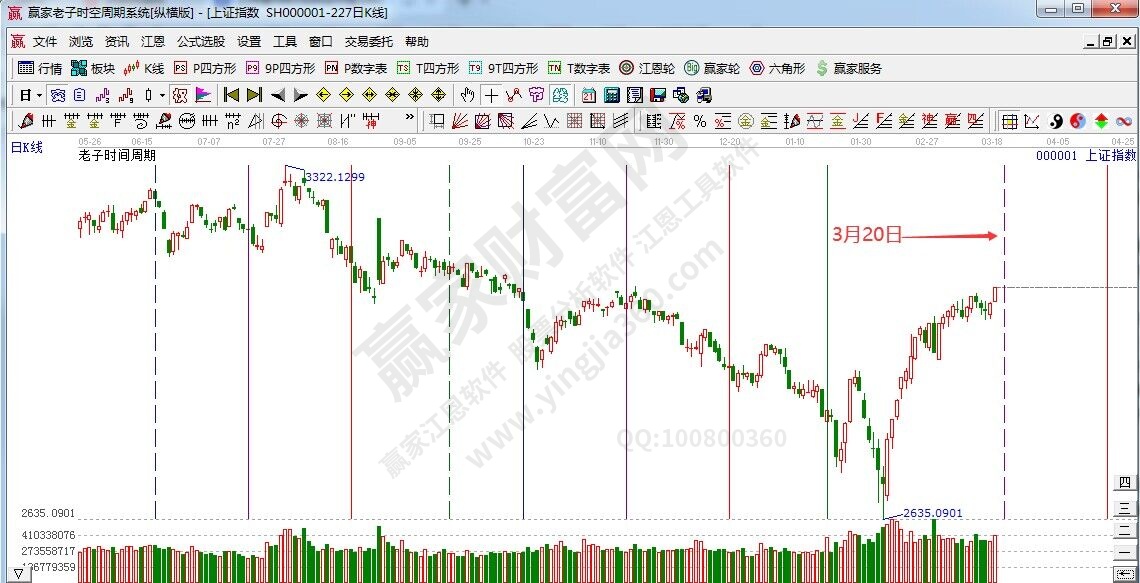Open the 公式选股 menu
The height and width of the screenshot is (583, 1140).
[201, 42]
